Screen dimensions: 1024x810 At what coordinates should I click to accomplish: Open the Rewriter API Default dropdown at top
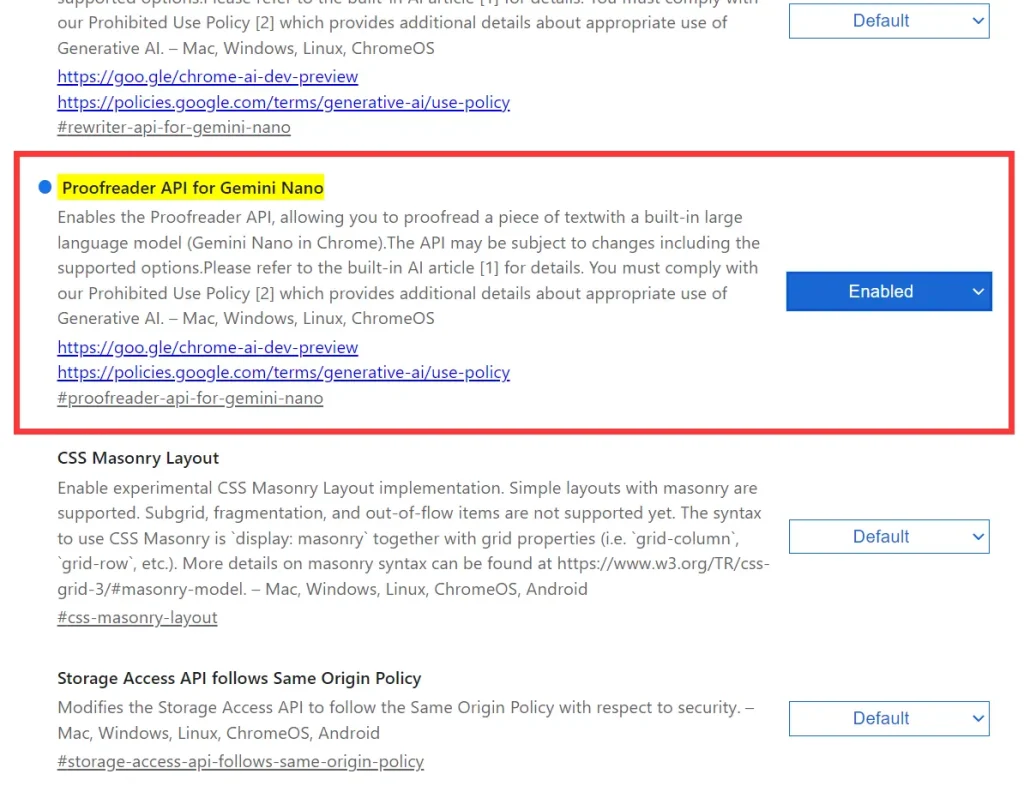pyautogui.click(x=888, y=20)
